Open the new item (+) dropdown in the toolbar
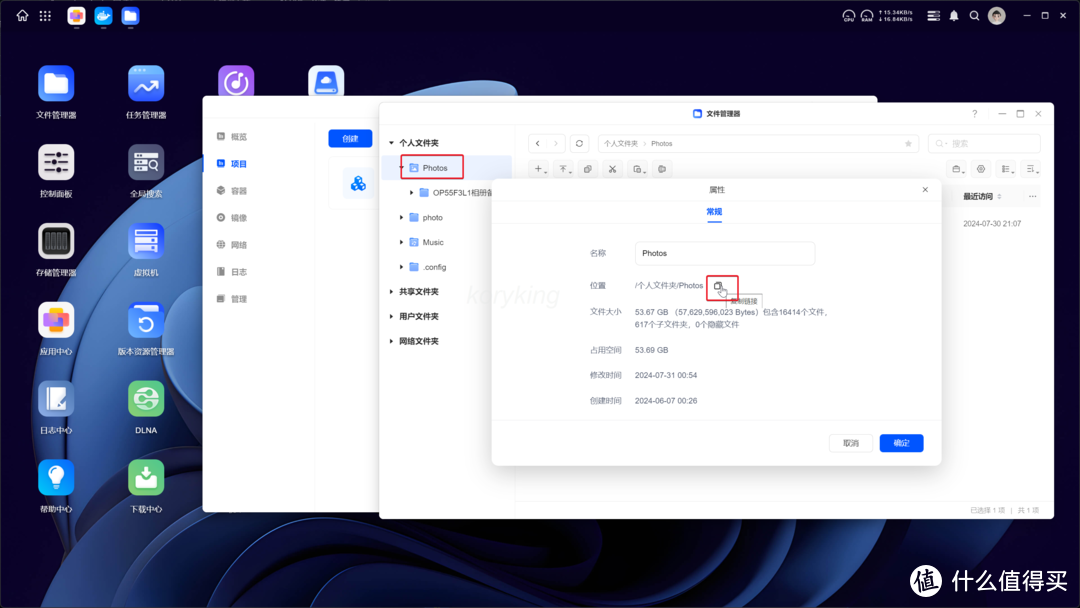Viewport: 1080px width, 608px height. (539, 169)
